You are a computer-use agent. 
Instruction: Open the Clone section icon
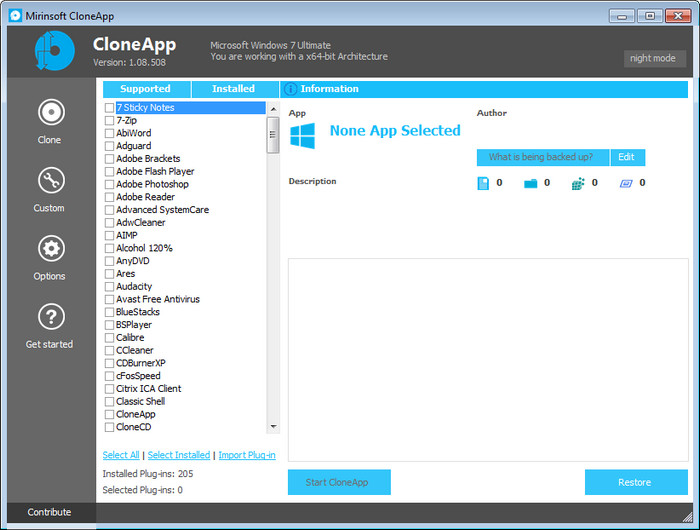(51, 112)
